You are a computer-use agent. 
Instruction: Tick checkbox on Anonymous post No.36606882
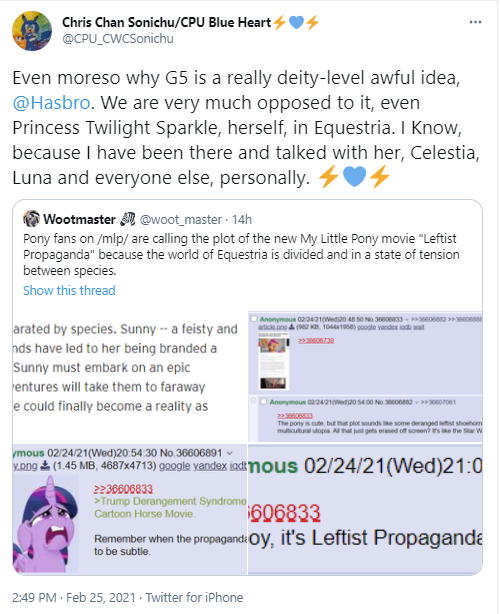coord(264,402)
